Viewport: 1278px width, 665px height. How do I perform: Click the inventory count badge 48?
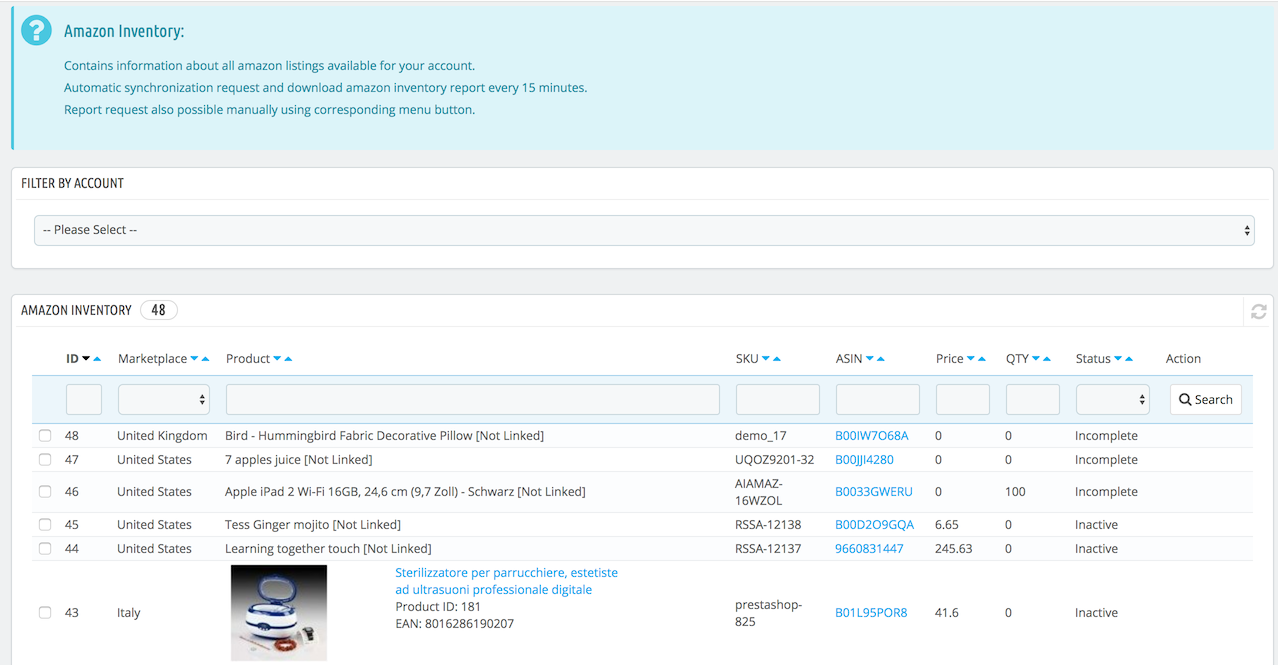point(158,310)
